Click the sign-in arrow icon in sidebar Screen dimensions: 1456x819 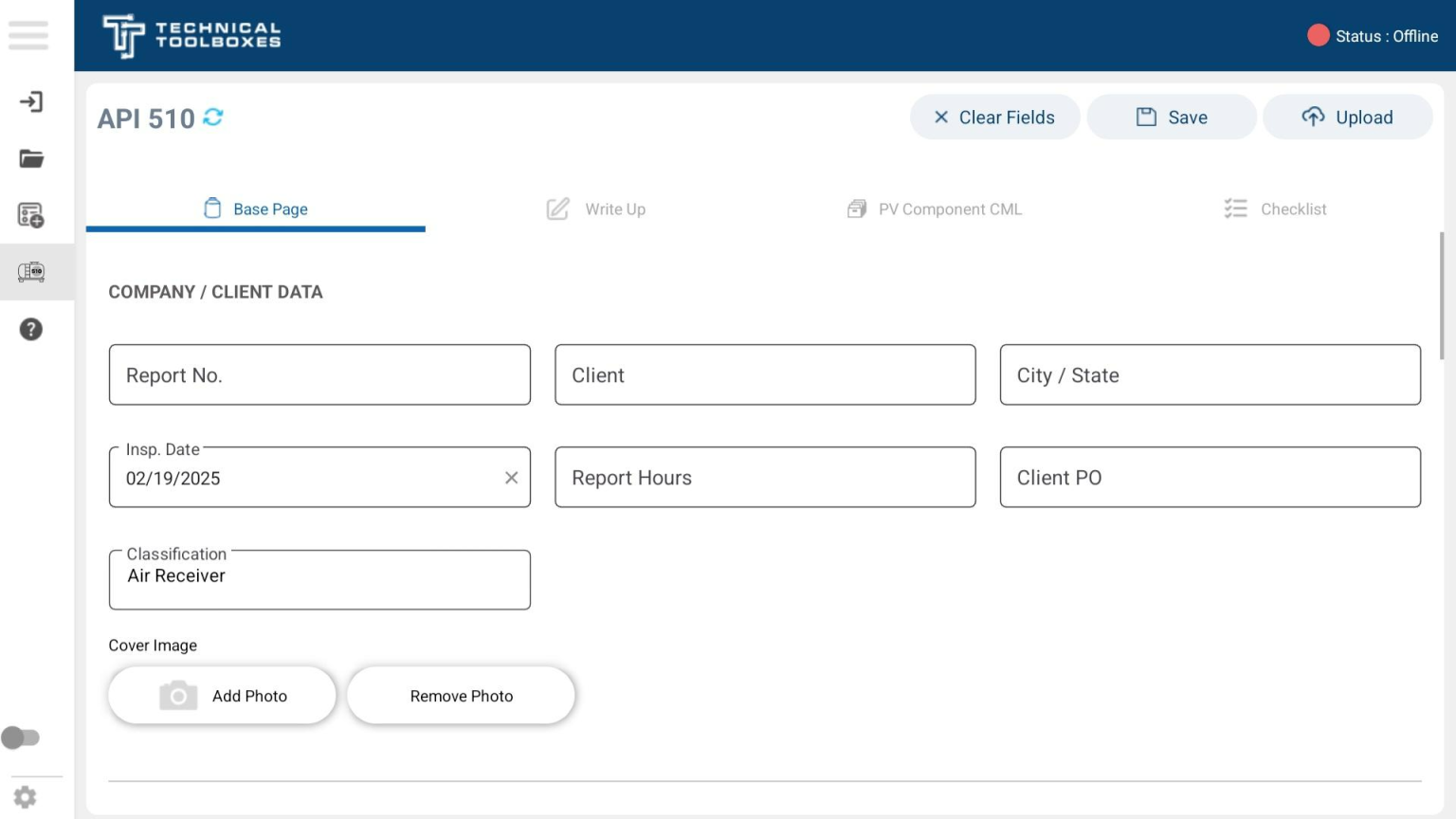[30, 101]
